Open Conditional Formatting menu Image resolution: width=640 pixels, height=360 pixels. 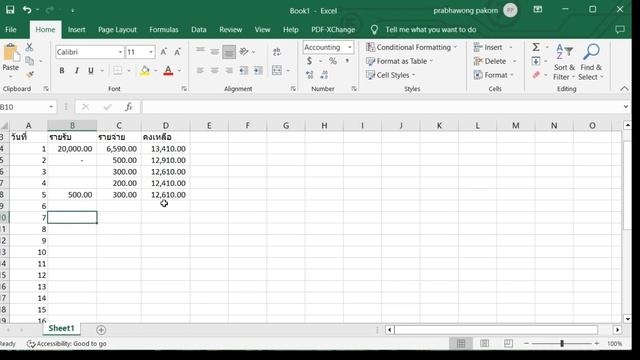point(411,47)
